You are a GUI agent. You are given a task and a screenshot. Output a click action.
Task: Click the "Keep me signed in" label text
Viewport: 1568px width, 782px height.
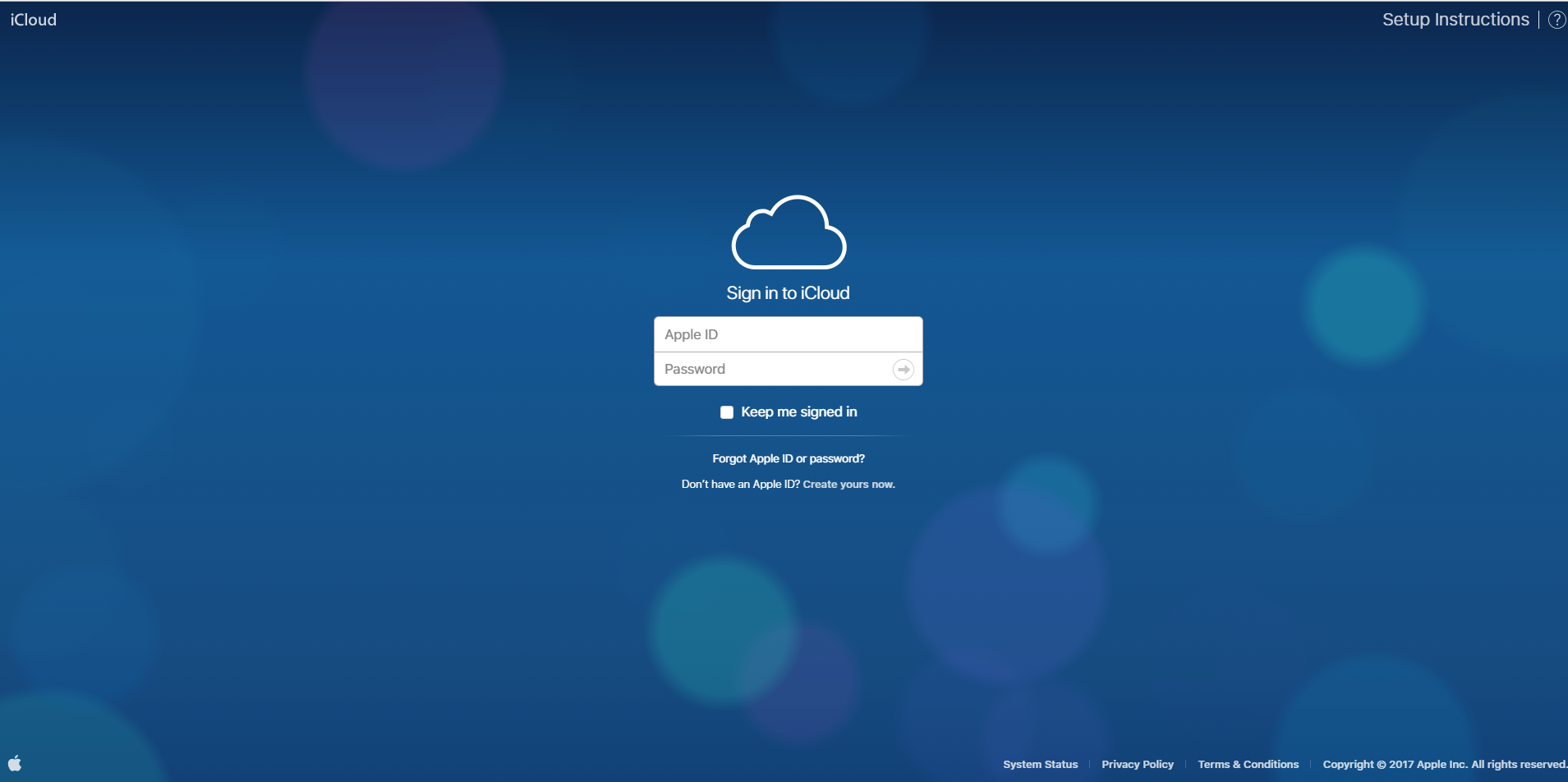[798, 412]
